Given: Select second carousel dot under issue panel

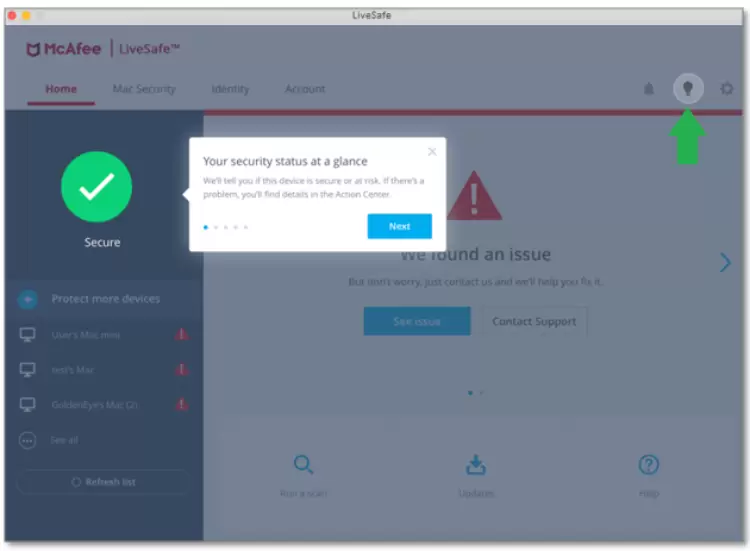Looking at the screenshot, I should click(481, 393).
